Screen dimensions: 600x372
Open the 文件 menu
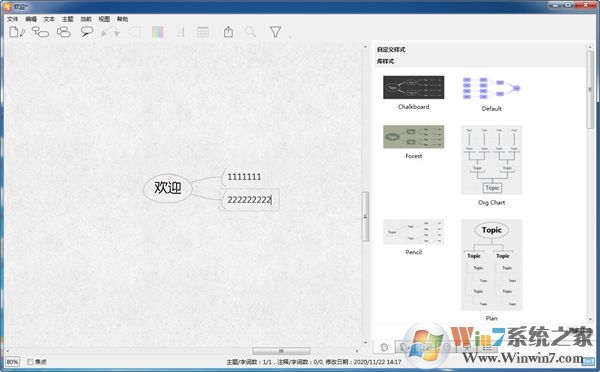(12, 19)
